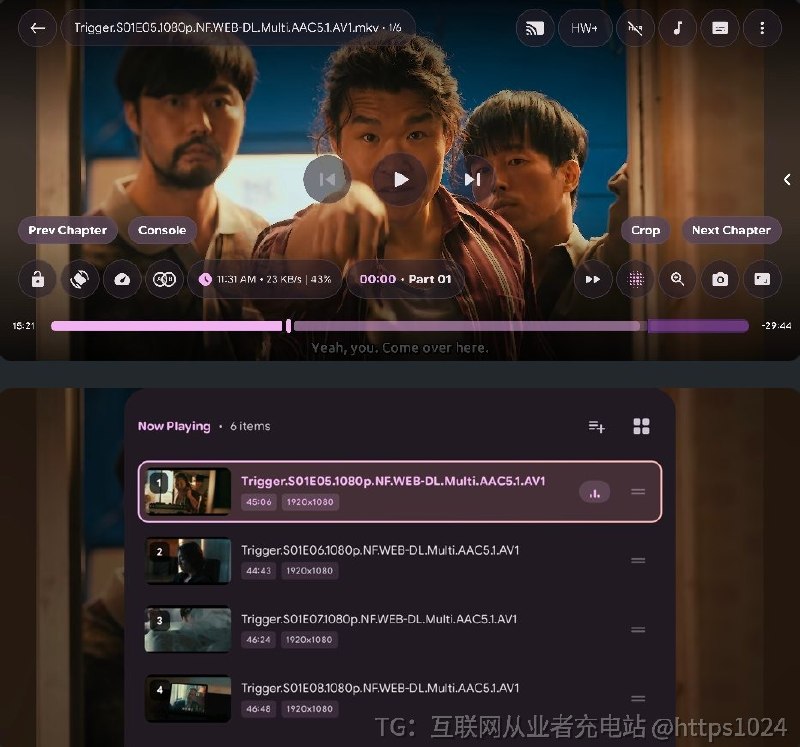The image size is (800, 747).
Task: Click the video filename title at top
Action: coord(238,28)
